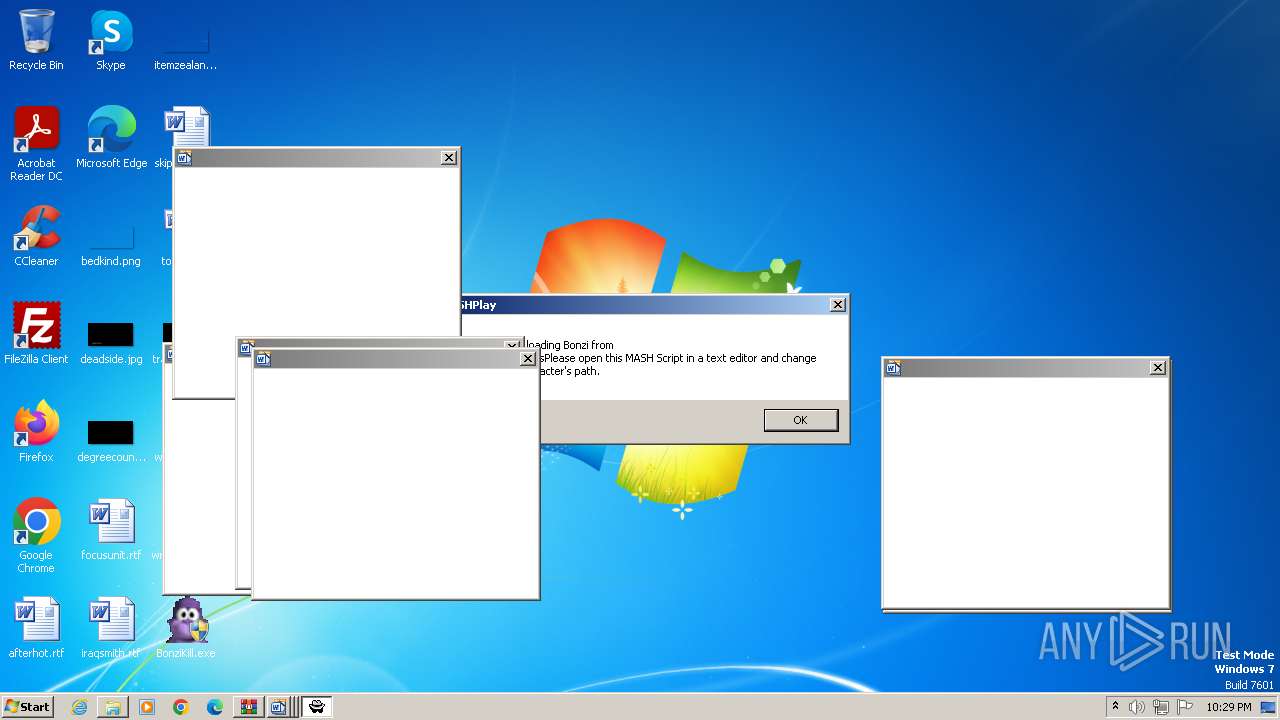Switch to the WinRAR taskbar item
The width and height of the screenshot is (1280, 720).
(248, 707)
